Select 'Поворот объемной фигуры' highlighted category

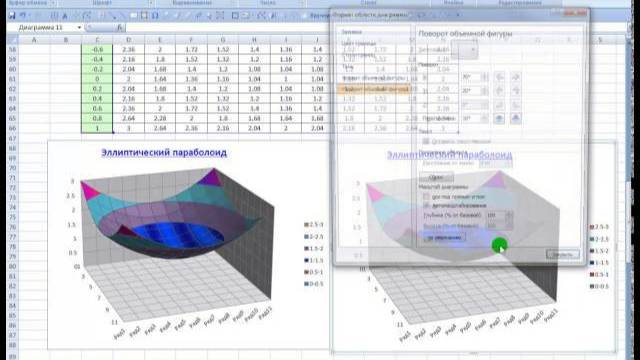pyautogui.click(x=374, y=89)
